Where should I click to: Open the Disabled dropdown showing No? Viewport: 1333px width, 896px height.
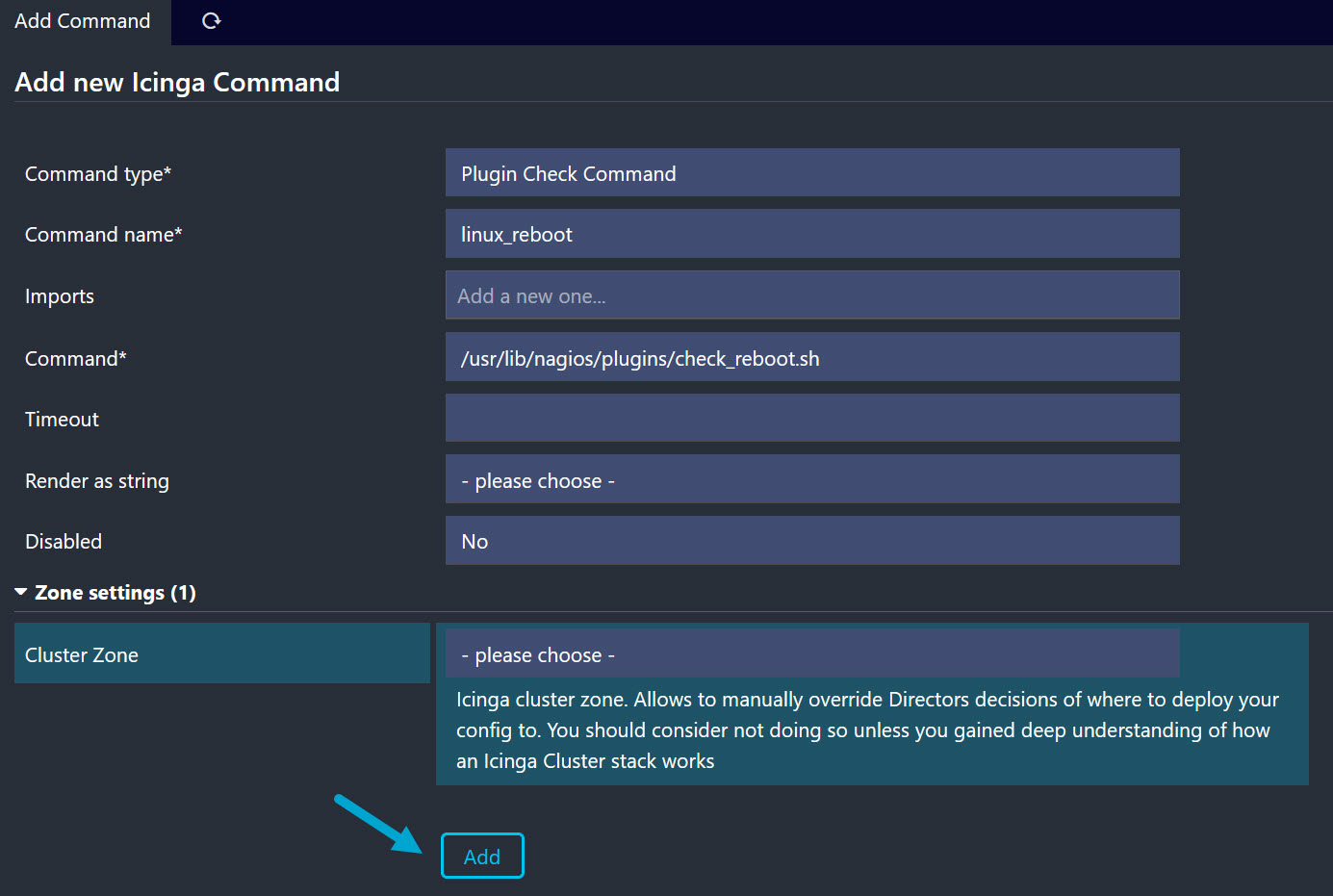[811, 541]
